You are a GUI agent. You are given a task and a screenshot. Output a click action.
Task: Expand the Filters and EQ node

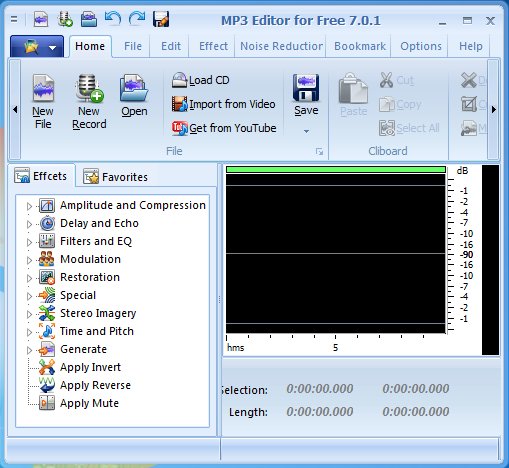tap(29, 242)
